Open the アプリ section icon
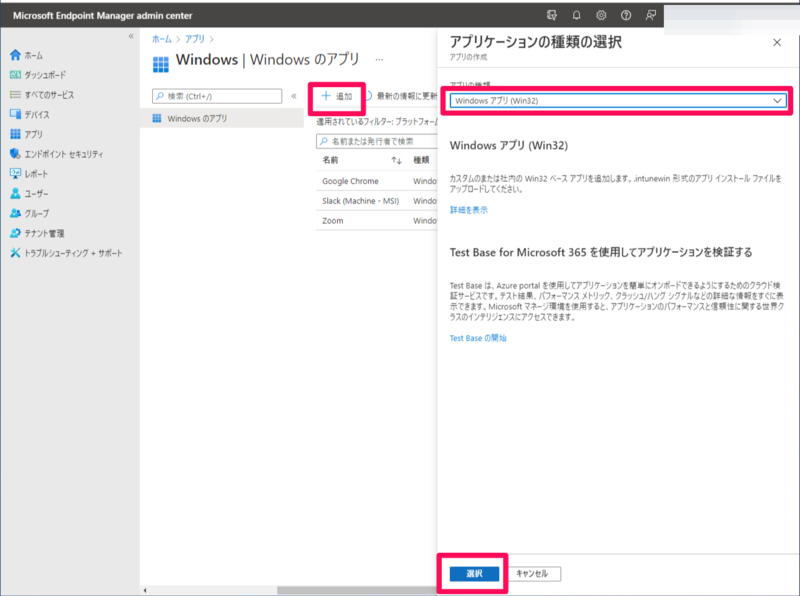Viewport: 800px width, 596px height. 14,132
